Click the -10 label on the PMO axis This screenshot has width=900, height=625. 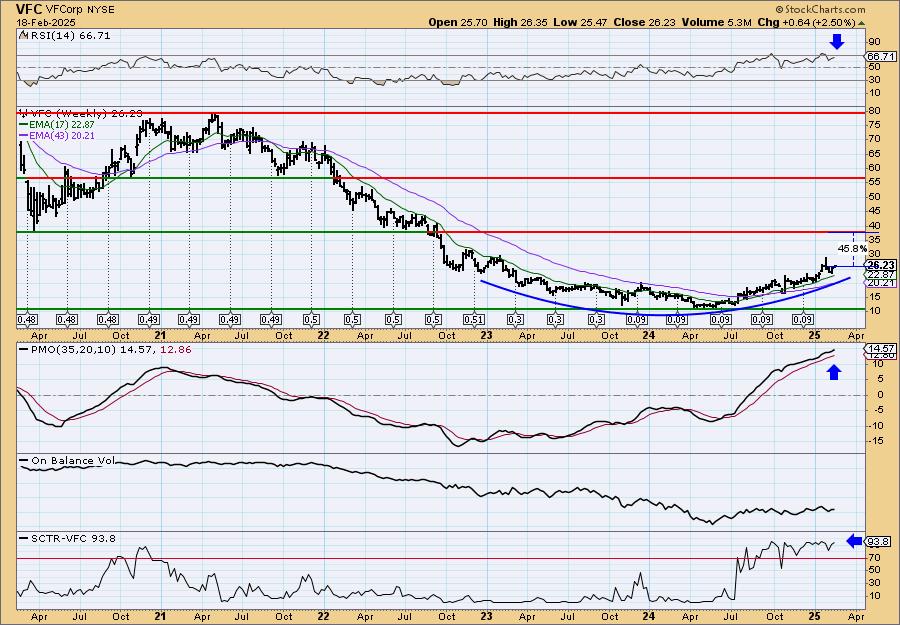[874, 425]
